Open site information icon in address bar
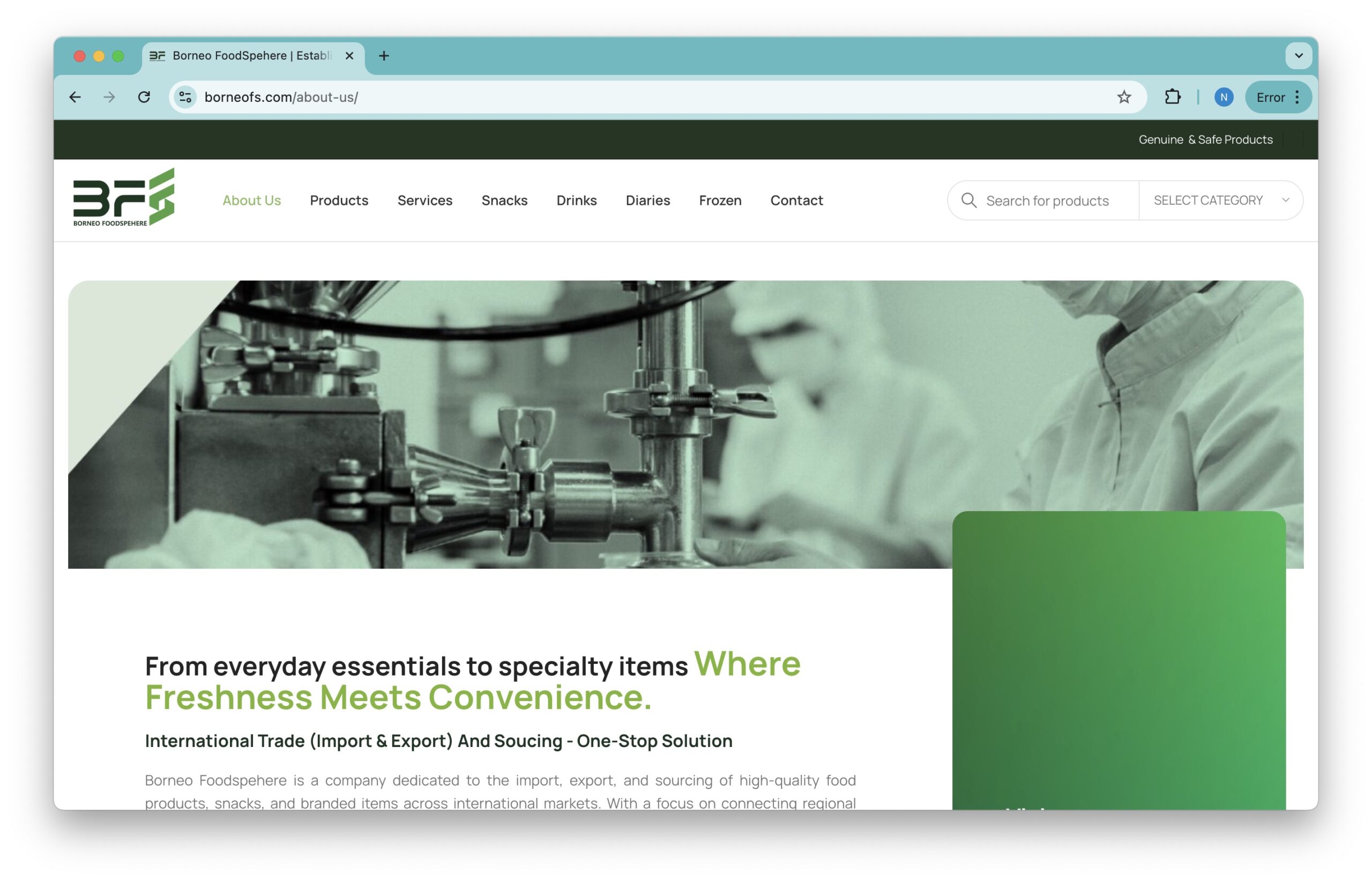This screenshot has height=881, width=1372. [x=185, y=97]
